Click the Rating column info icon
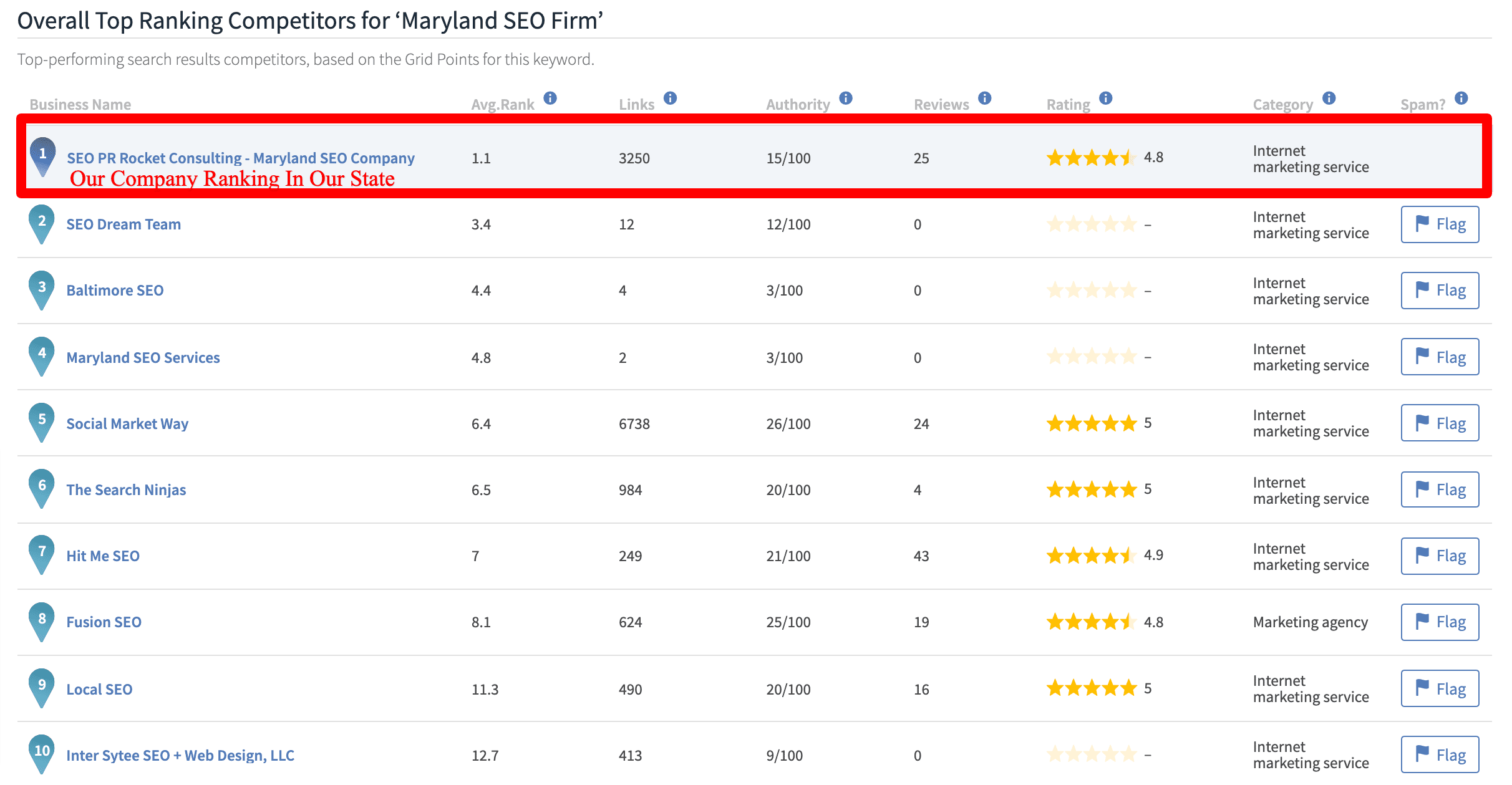 1106,98
